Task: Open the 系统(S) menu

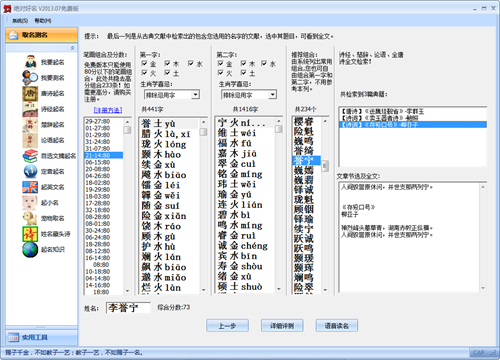Action: click(x=20, y=21)
